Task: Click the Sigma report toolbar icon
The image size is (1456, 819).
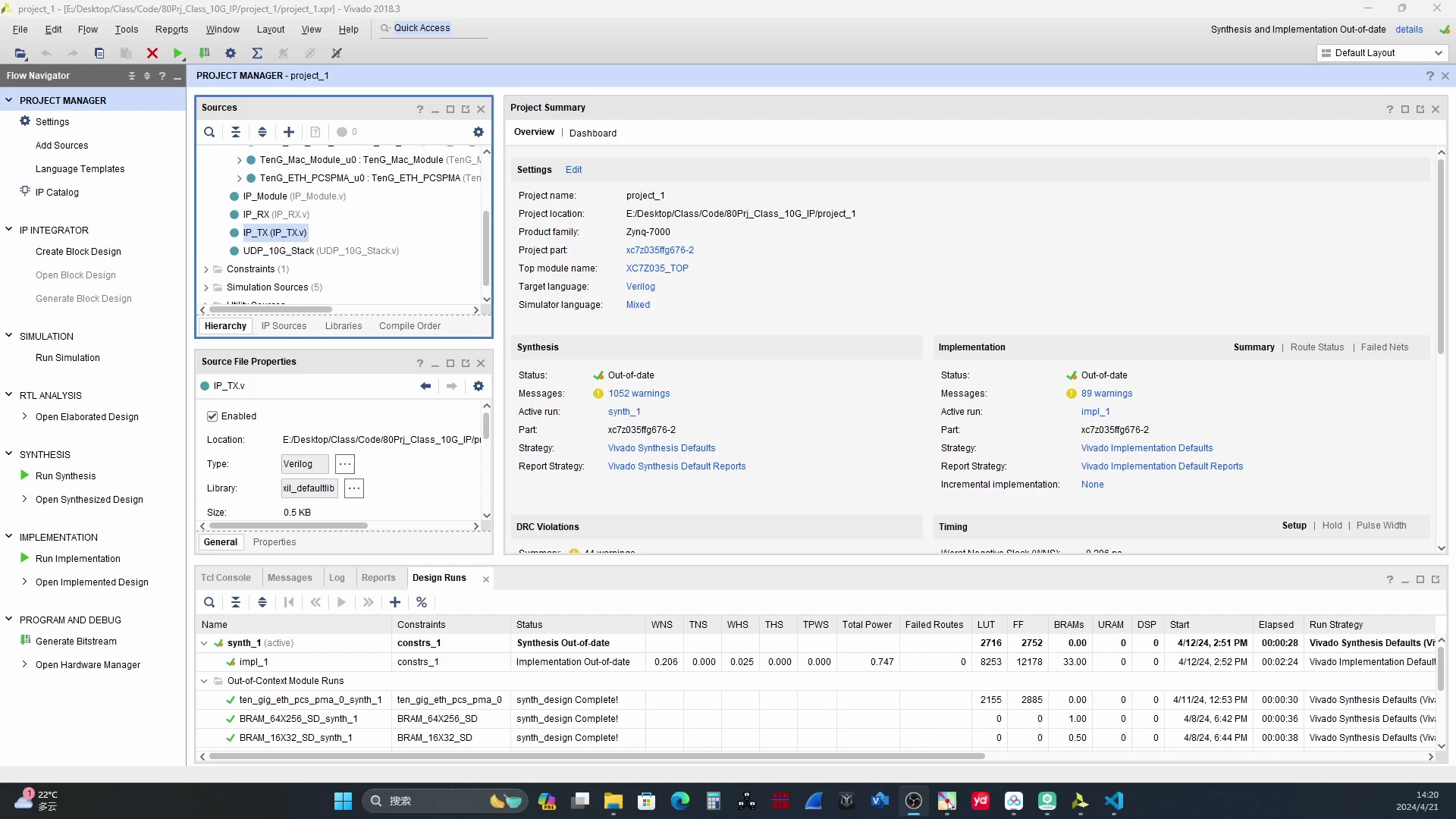Action: [257, 53]
